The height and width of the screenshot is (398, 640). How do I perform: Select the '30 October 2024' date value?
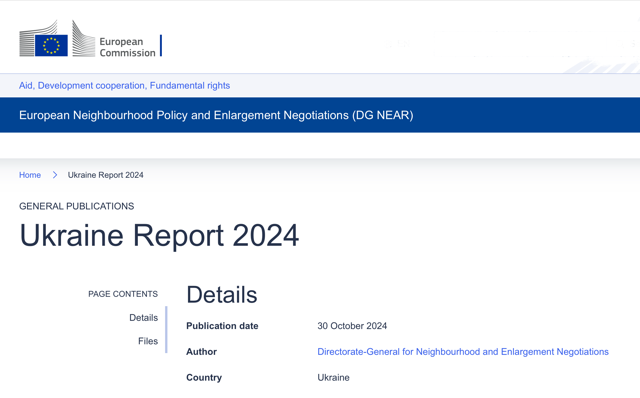(352, 326)
